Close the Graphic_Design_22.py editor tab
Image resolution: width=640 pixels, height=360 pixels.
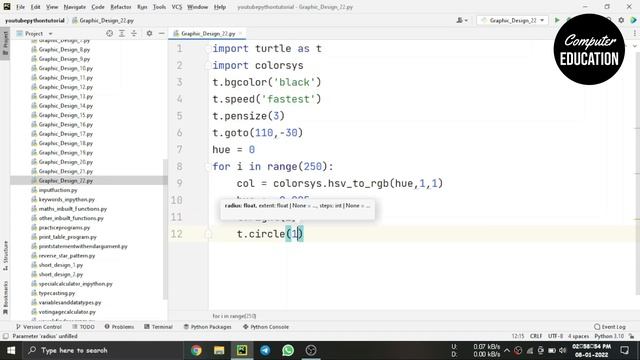click(241, 33)
